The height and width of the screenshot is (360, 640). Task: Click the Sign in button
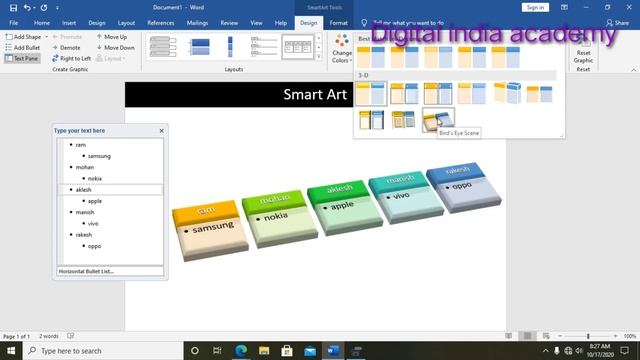[535, 7]
